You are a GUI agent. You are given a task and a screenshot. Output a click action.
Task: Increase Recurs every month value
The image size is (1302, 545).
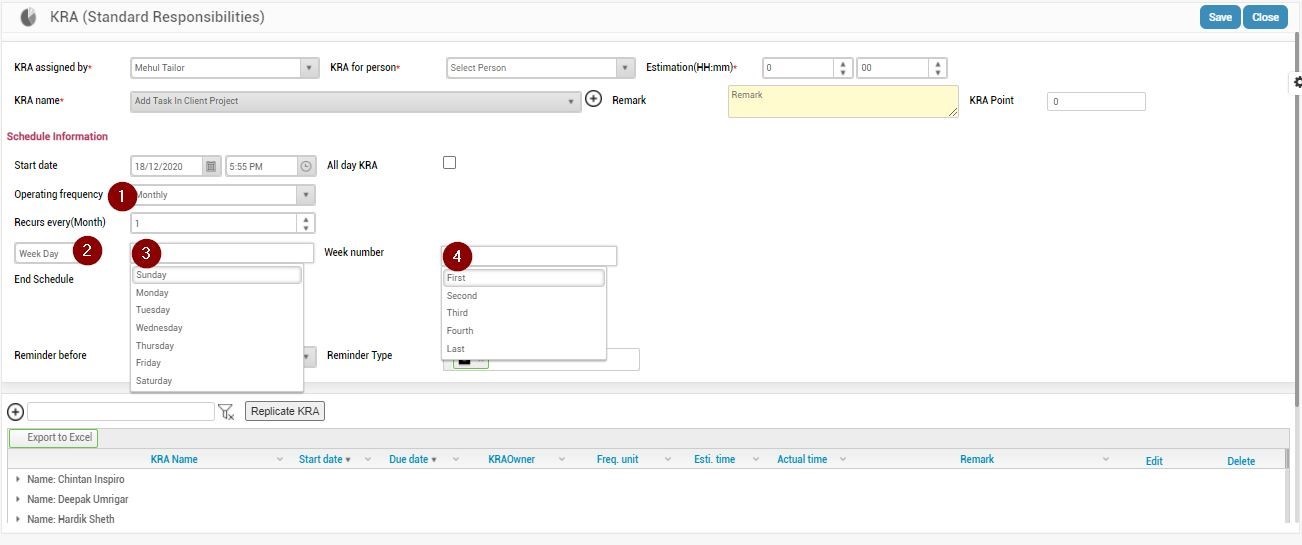point(306,219)
